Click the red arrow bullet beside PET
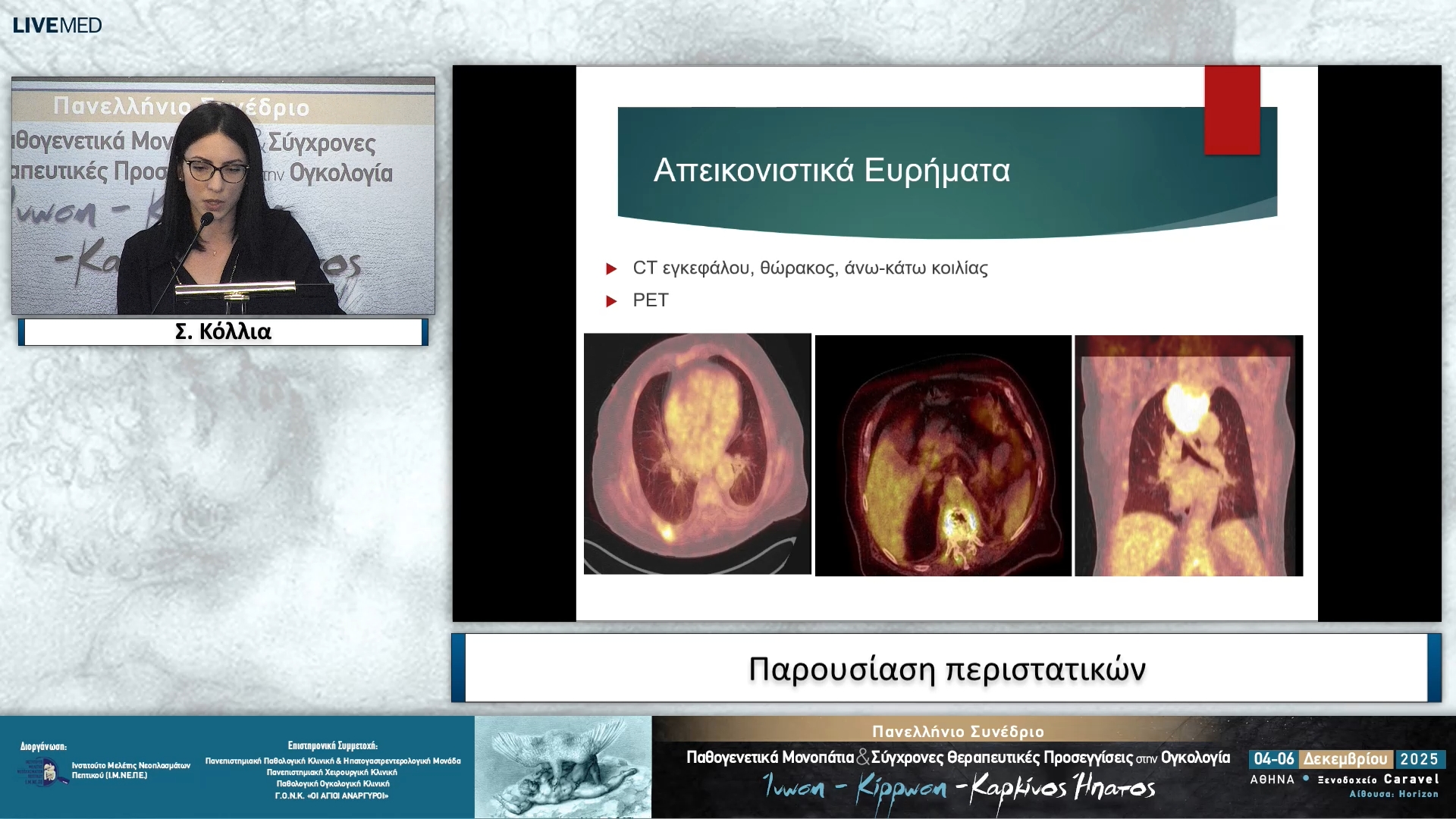This screenshot has height=819, width=1456. click(611, 301)
